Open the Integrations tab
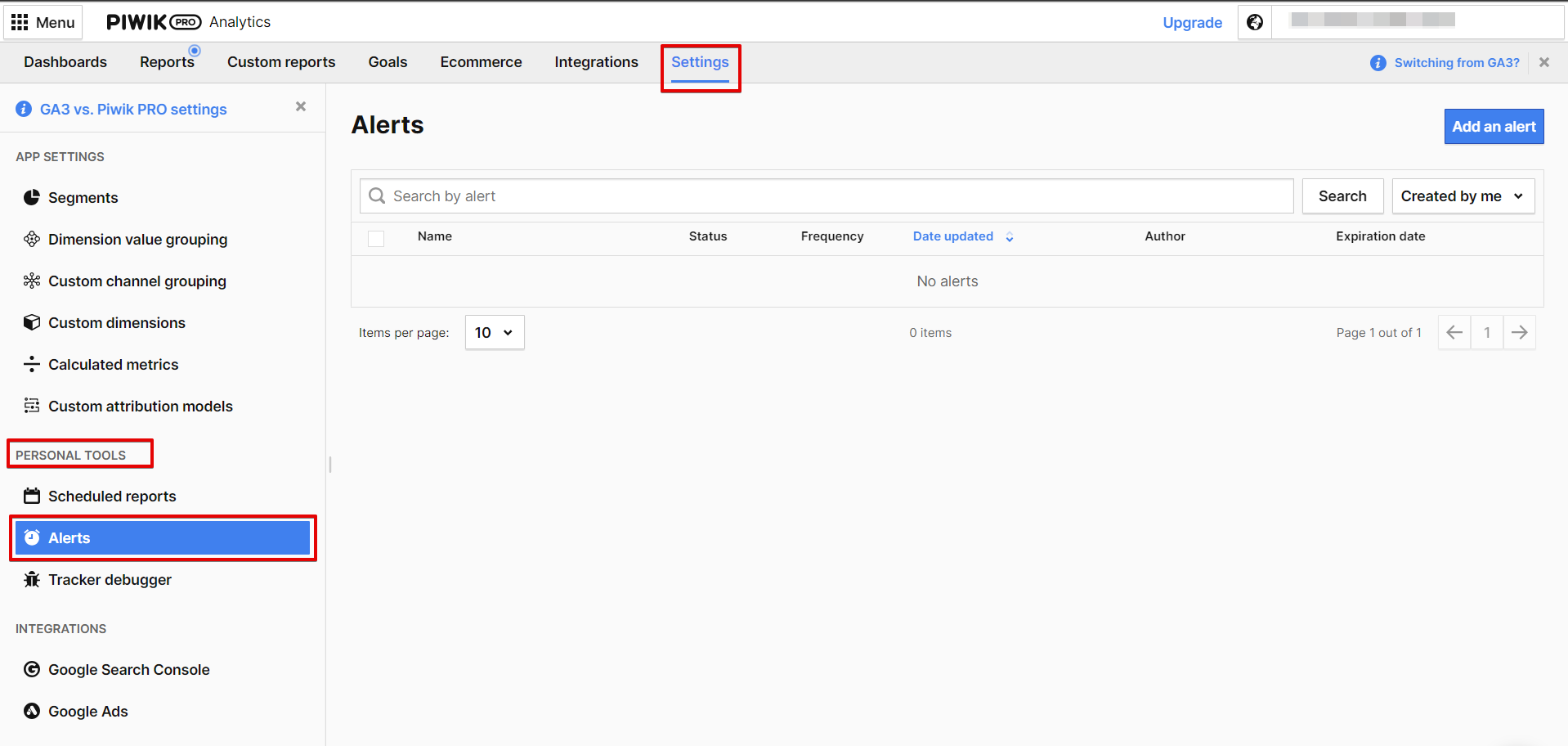The height and width of the screenshot is (746, 1568). (596, 62)
